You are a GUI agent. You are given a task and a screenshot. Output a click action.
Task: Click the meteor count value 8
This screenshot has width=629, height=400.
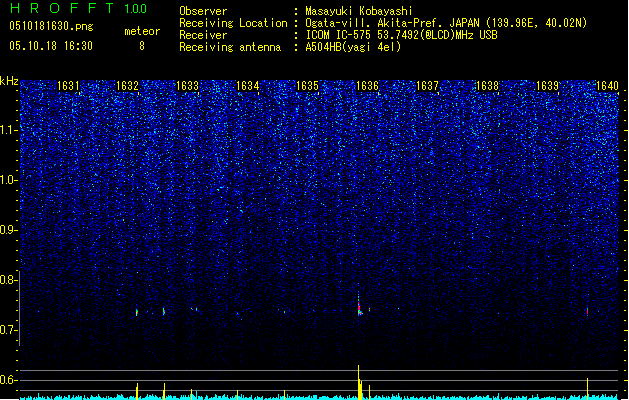[142, 46]
